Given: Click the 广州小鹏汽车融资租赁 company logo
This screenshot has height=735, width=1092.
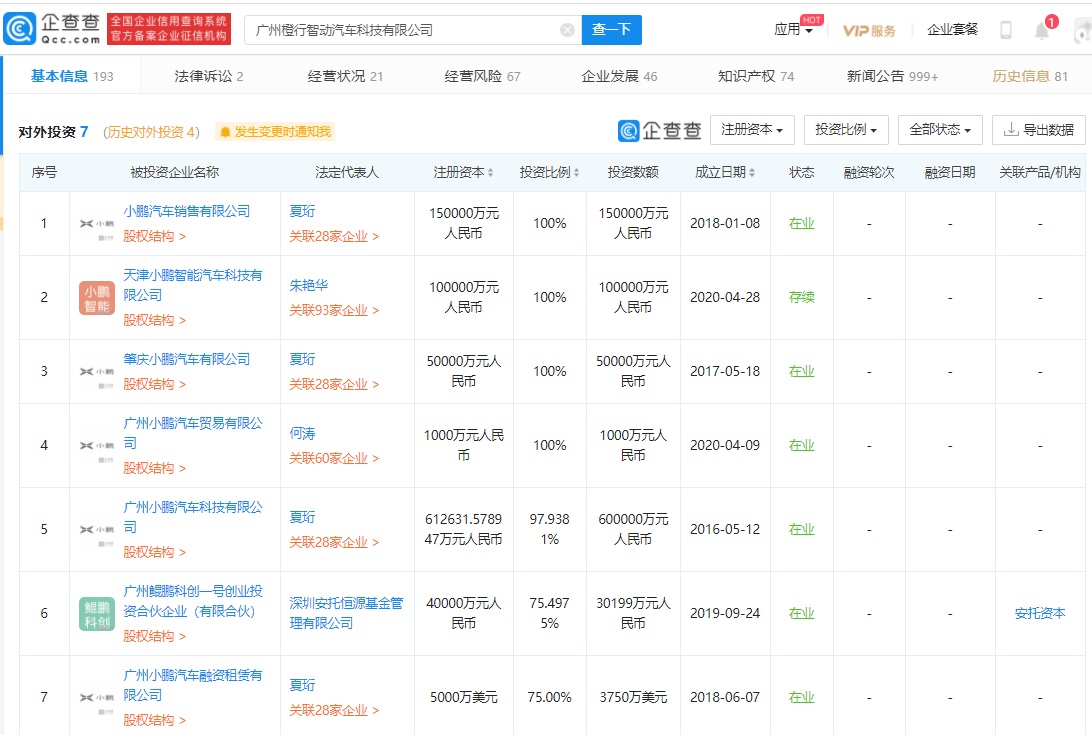Looking at the screenshot, I should [x=97, y=697].
